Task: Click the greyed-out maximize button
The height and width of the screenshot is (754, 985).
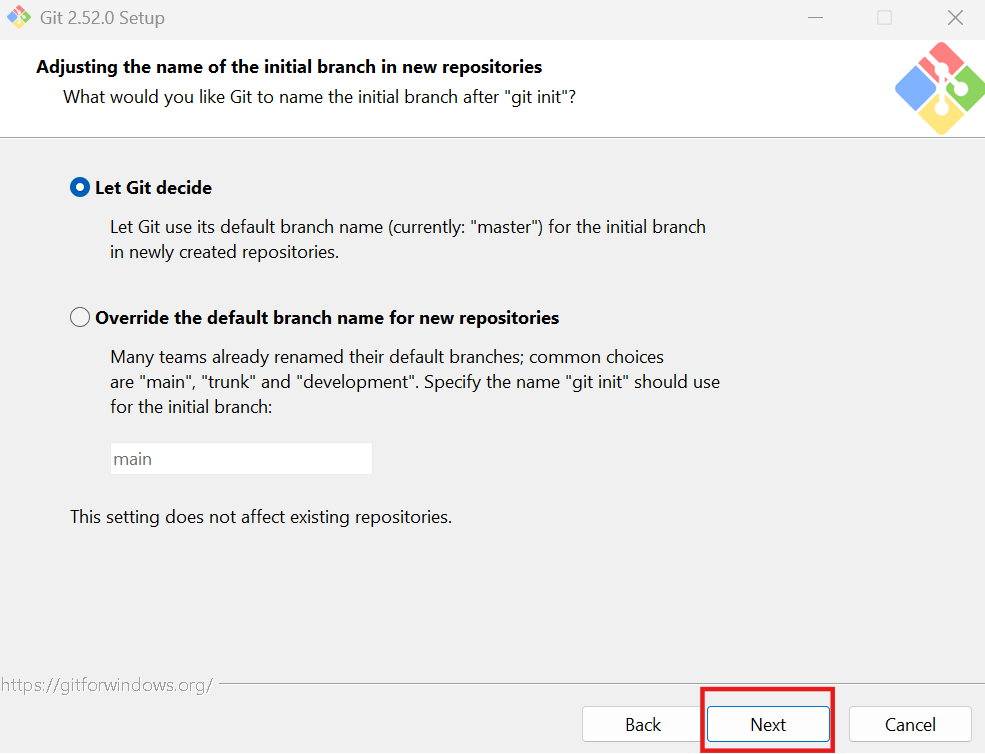Action: 884,18
